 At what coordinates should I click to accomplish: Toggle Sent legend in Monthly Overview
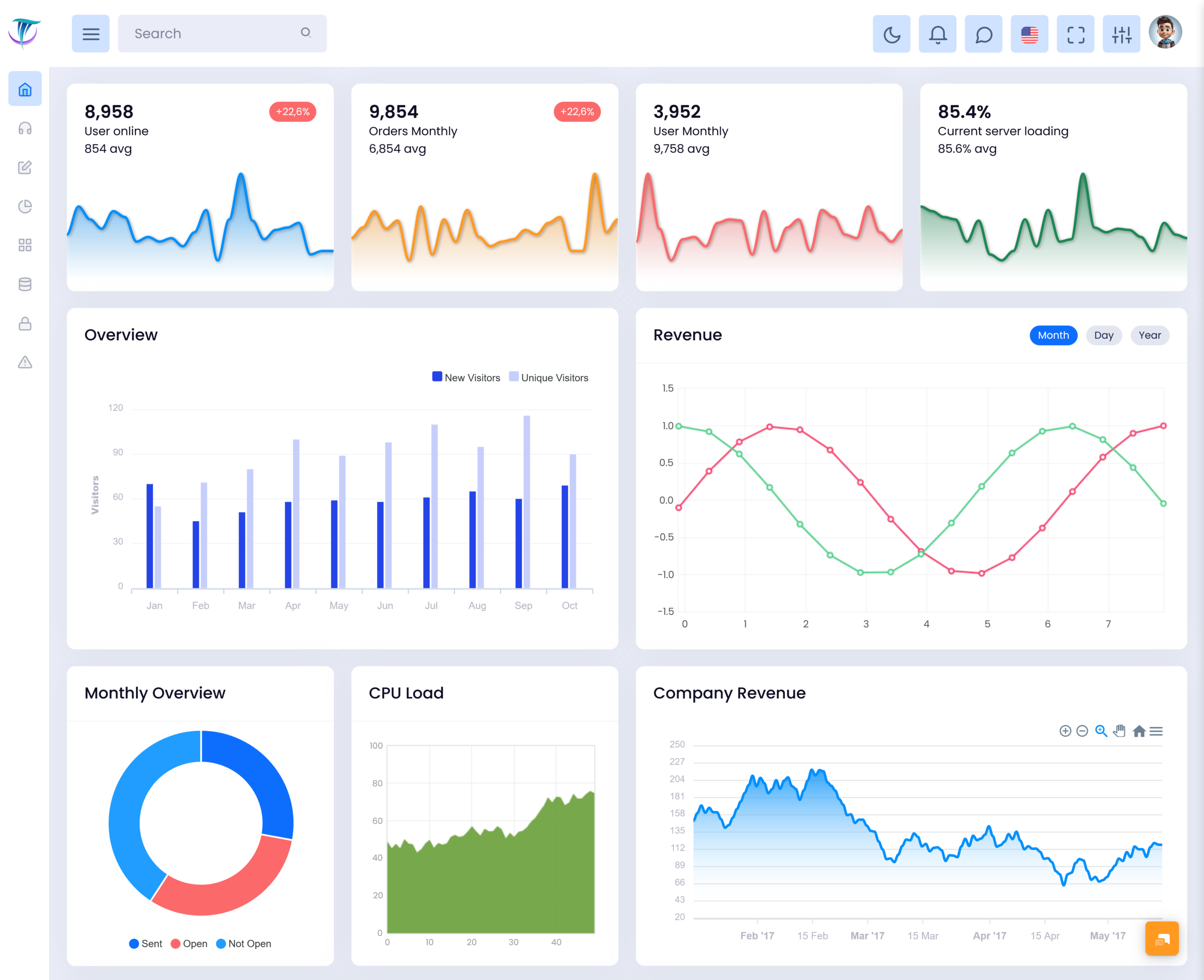tap(146, 943)
